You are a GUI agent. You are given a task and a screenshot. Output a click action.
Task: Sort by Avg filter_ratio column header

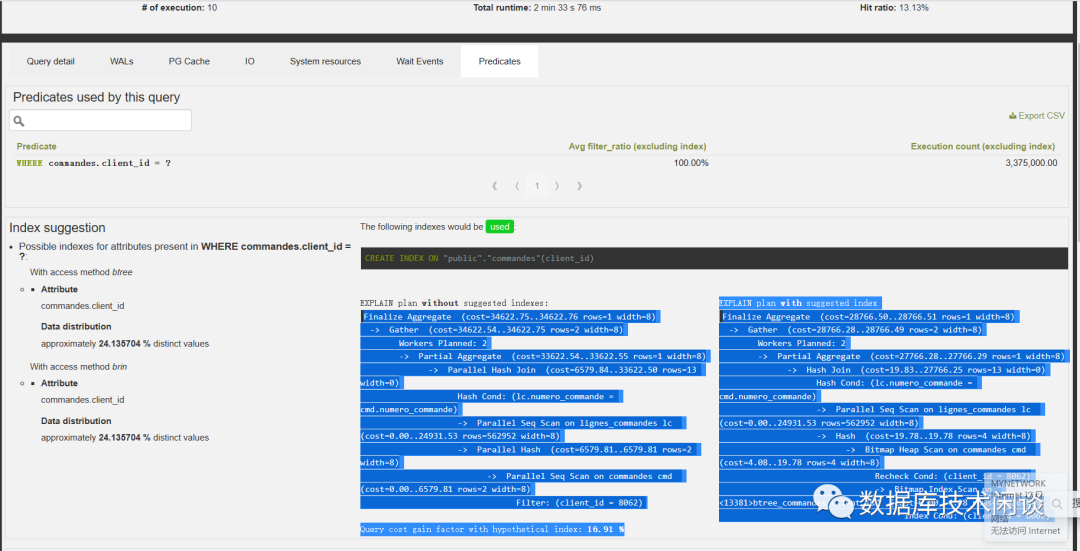coord(637,146)
